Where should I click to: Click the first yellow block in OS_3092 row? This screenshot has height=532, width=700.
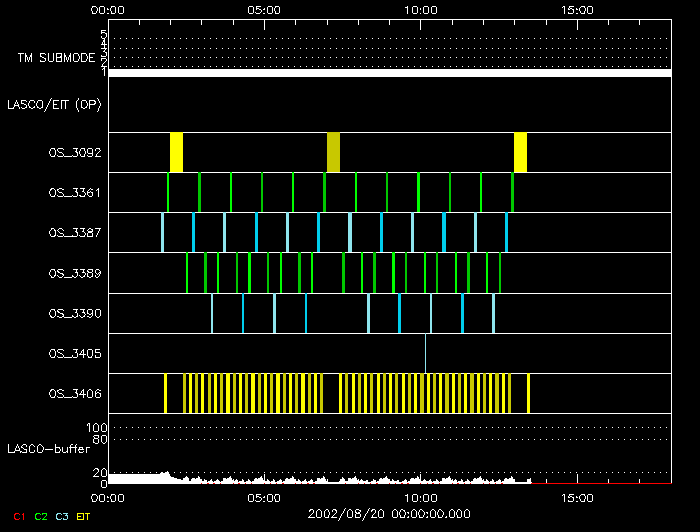(x=176, y=152)
